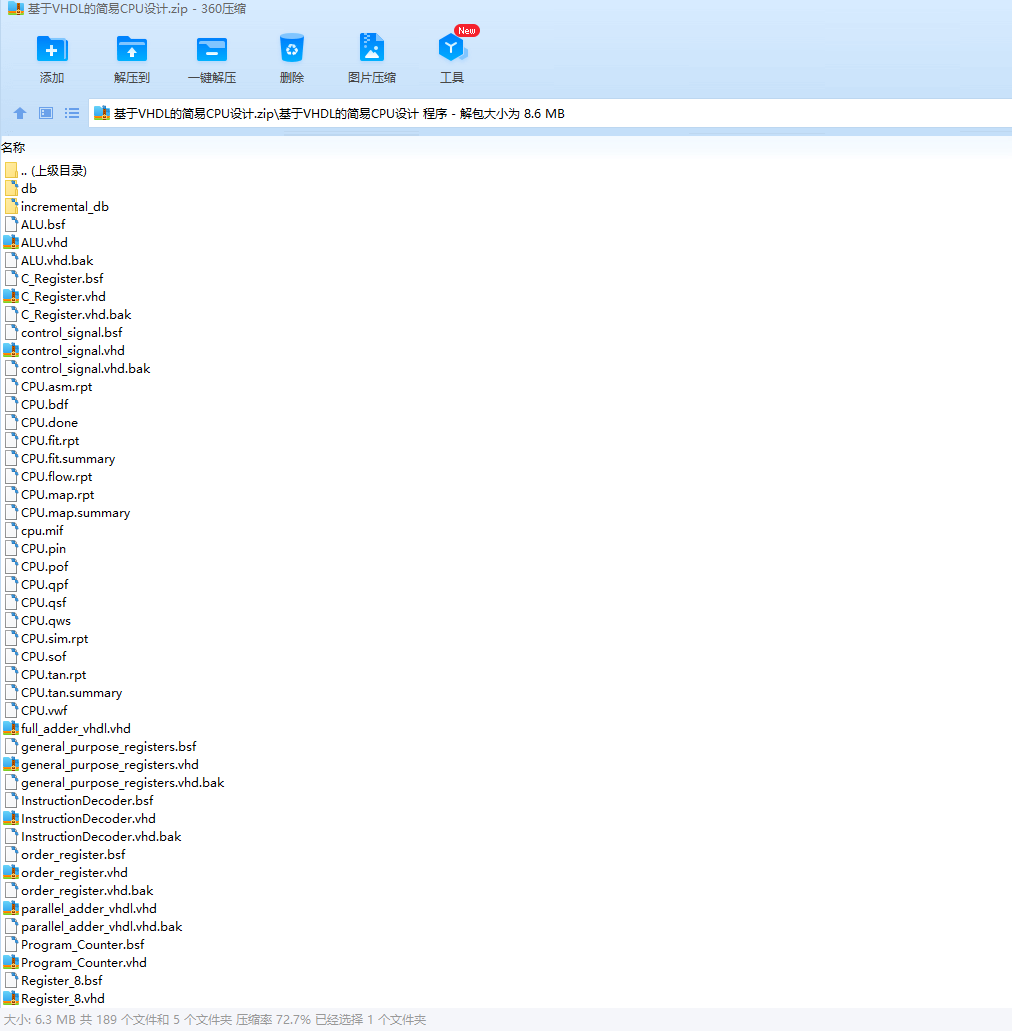Click the 一键解压 one-click extract icon

point(212,49)
